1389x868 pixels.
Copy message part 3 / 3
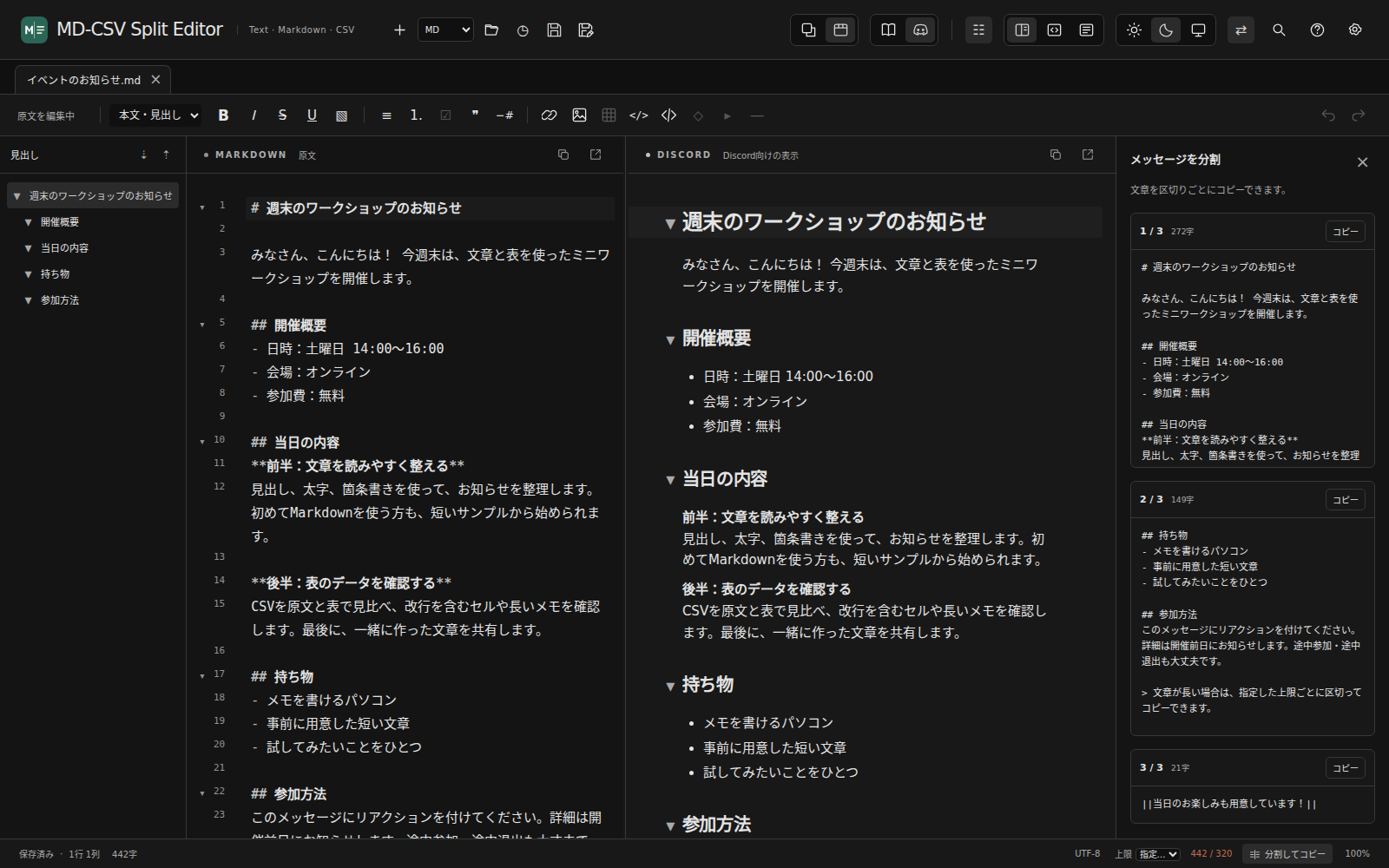(x=1345, y=768)
